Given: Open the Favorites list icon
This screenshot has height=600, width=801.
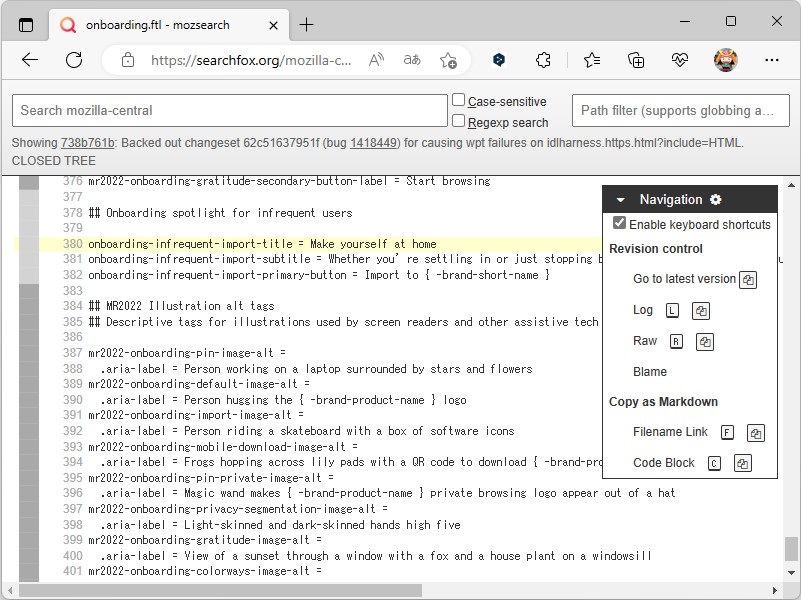Looking at the screenshot, I should (x=592, y=60).
